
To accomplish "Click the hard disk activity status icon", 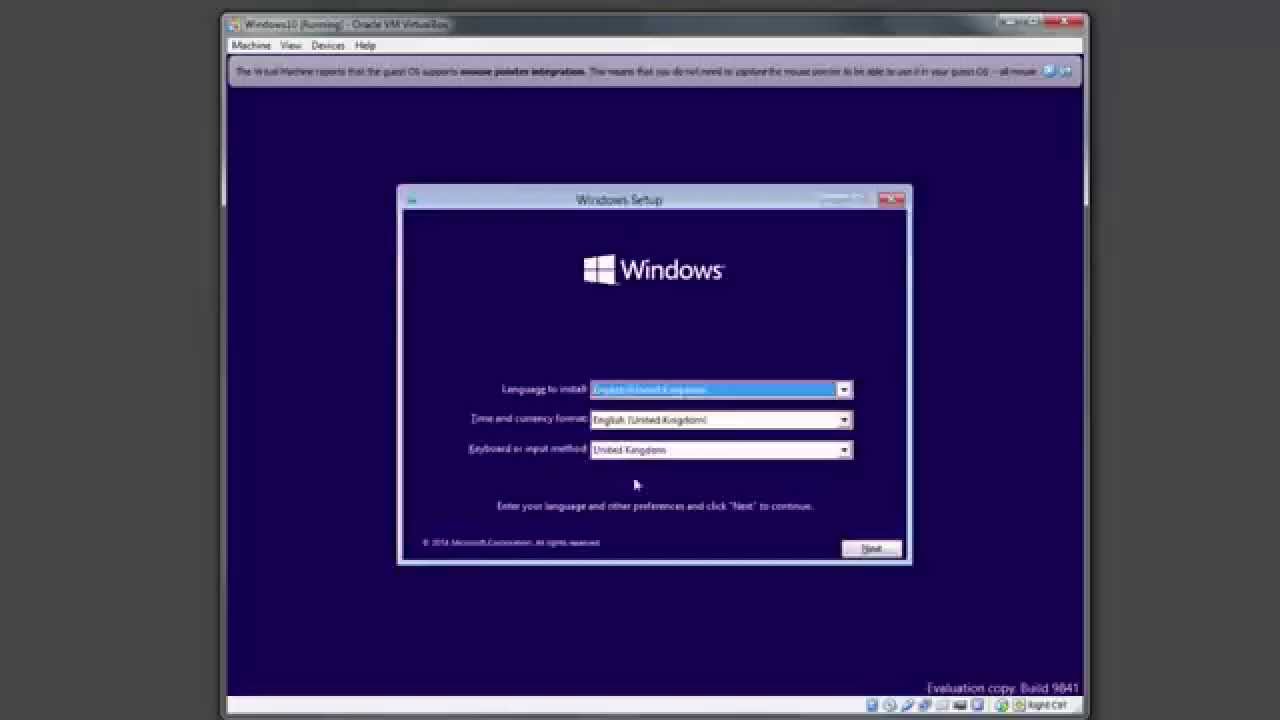I will (872, 705).
